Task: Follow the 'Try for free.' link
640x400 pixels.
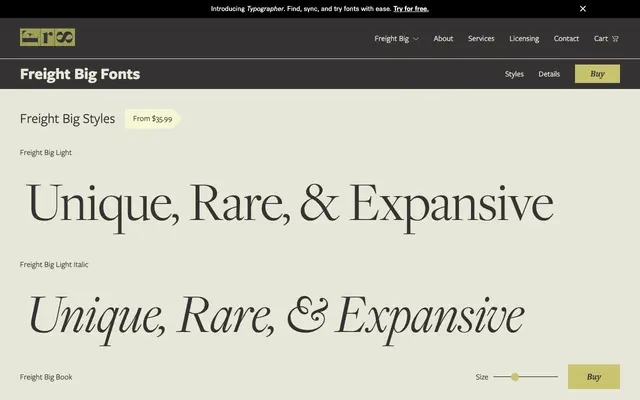Action: tap(411, 9)
